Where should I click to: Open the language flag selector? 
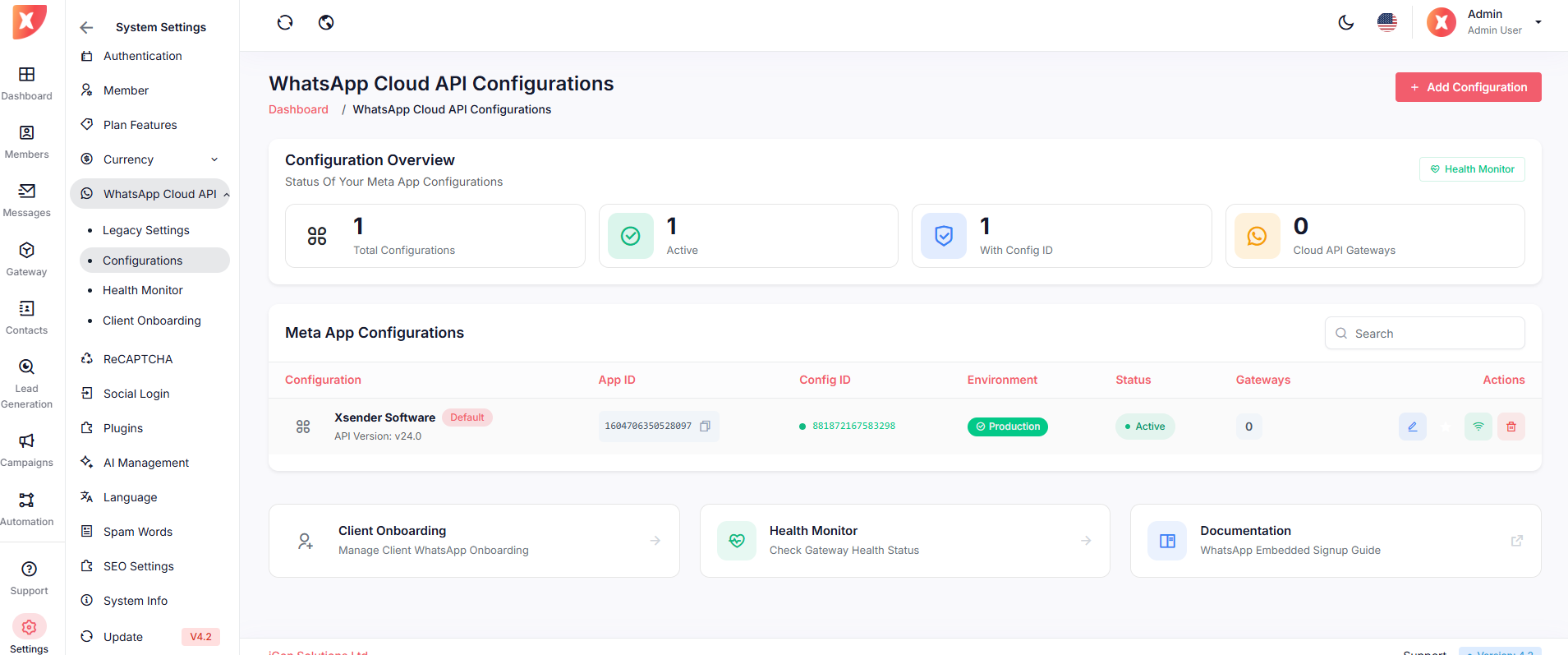pyautogui.click(x=1386, y=22)
